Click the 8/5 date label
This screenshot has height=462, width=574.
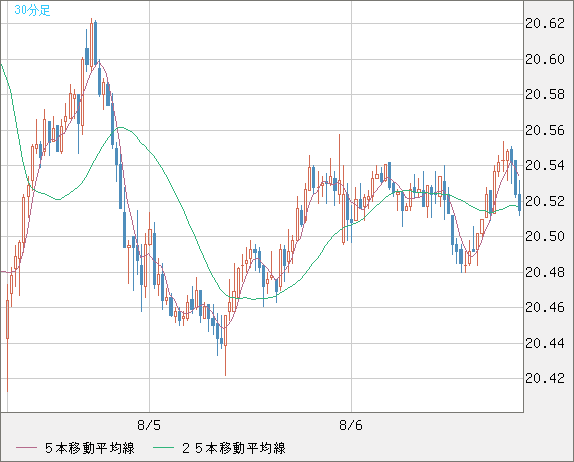(149, 425)
